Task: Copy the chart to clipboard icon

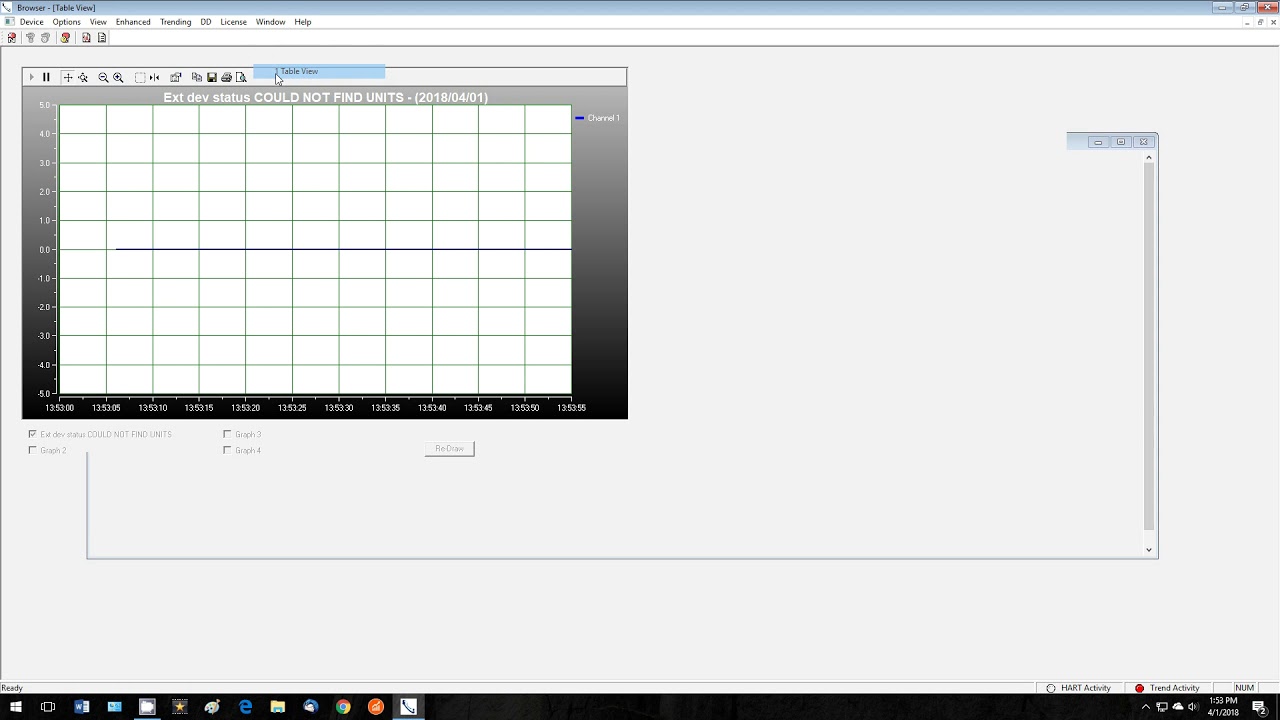Action: tap(197, 77)
